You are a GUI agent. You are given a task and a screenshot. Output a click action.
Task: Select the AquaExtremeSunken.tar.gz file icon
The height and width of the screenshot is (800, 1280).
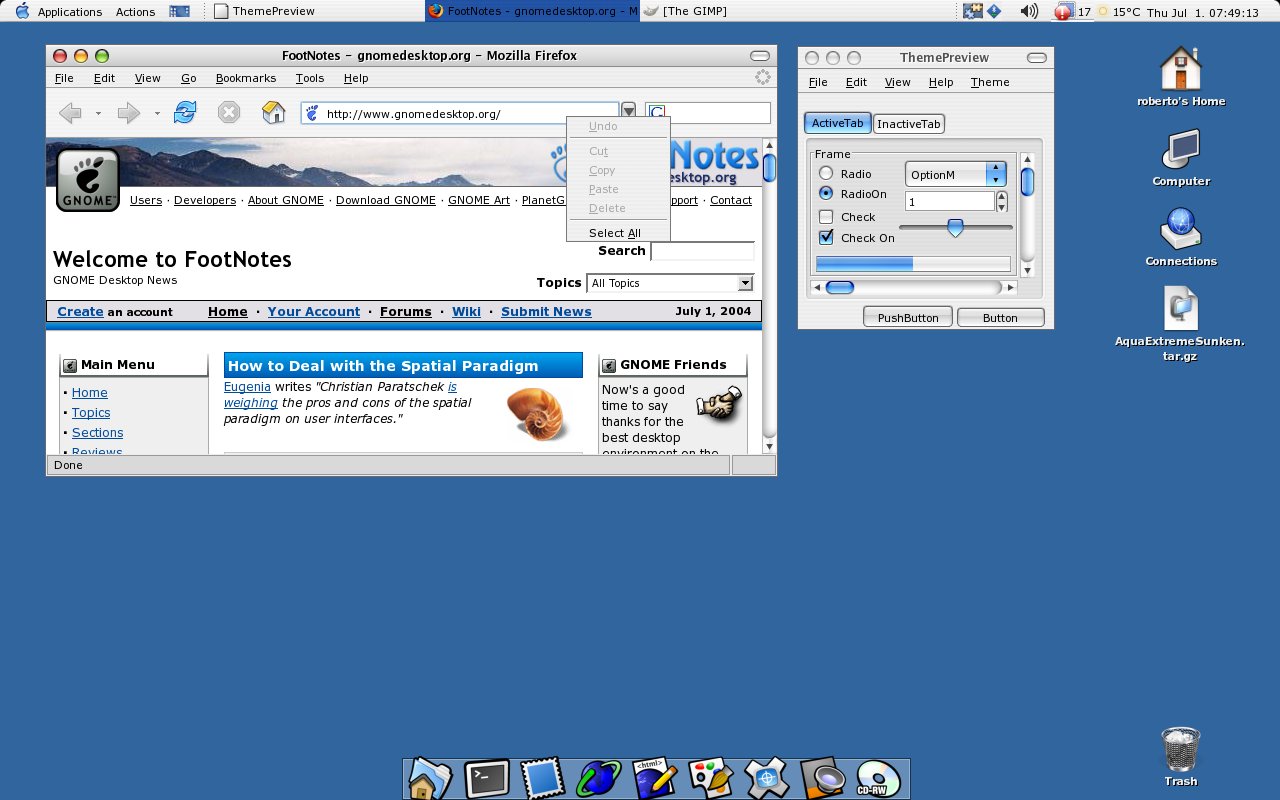(x=1181, y=308)
